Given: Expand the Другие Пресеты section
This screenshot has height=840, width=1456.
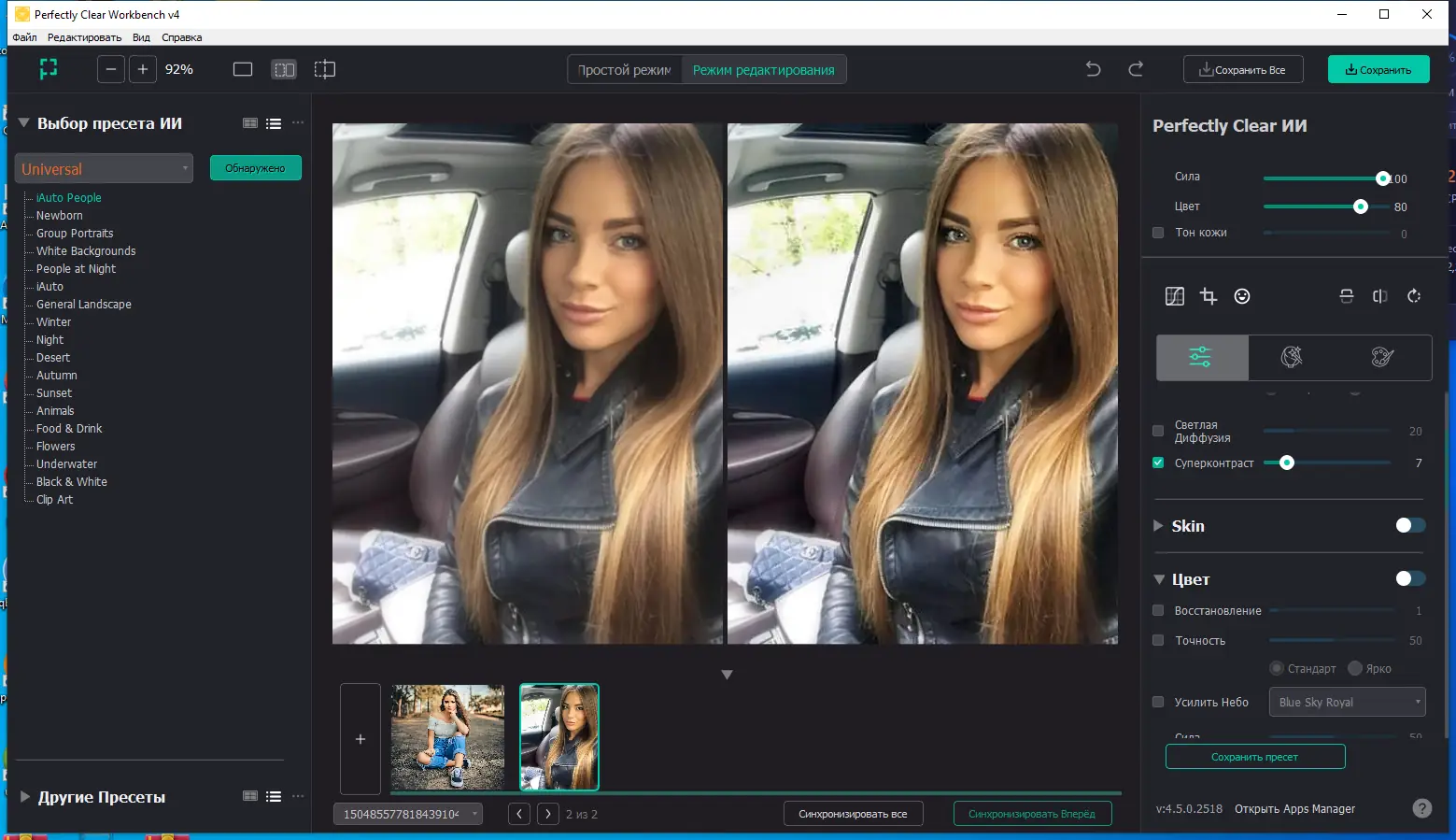Looking at the screenshot, I should pyautogui.click(x=24, y=797).
